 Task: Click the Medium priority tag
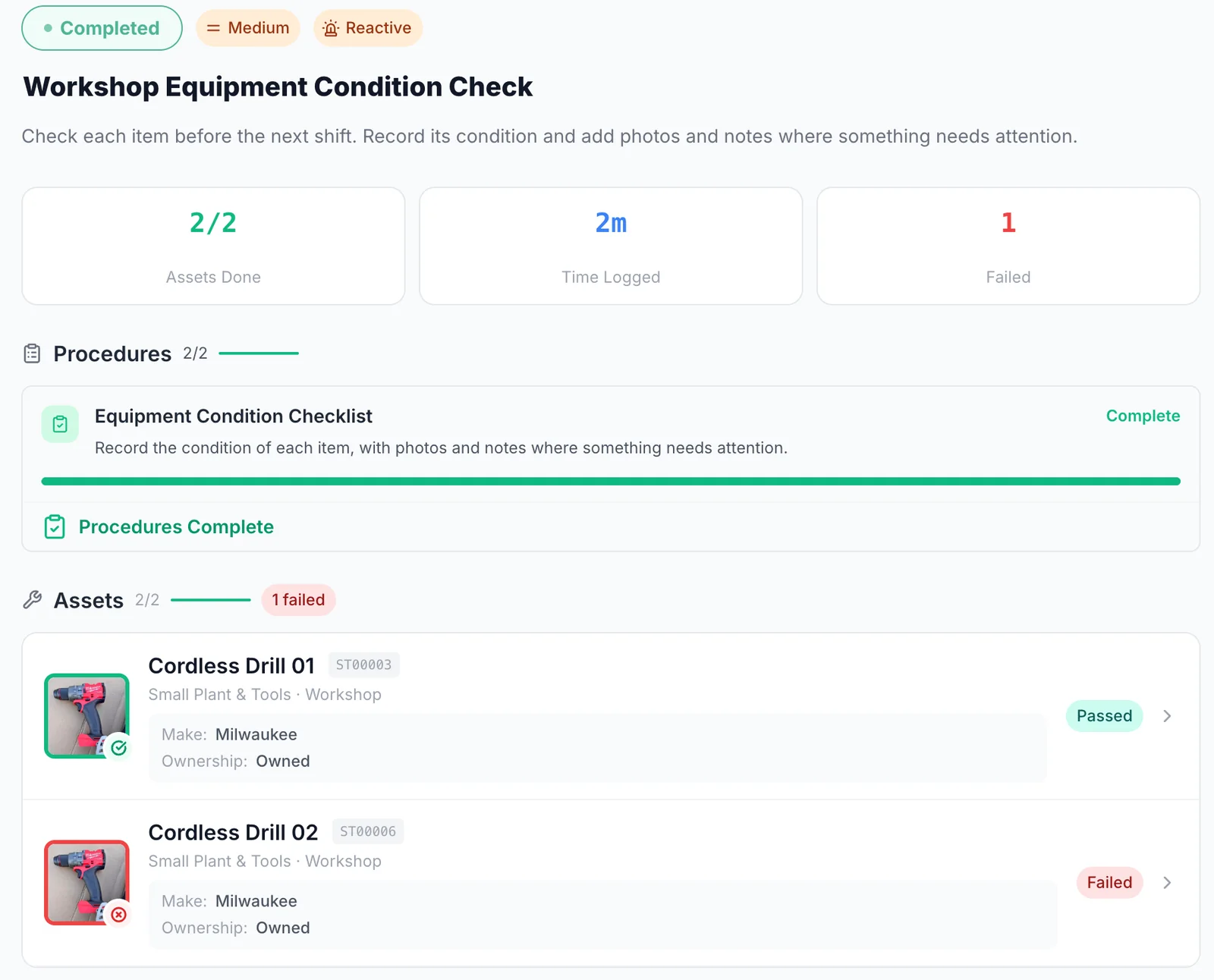tap(248, 28)
